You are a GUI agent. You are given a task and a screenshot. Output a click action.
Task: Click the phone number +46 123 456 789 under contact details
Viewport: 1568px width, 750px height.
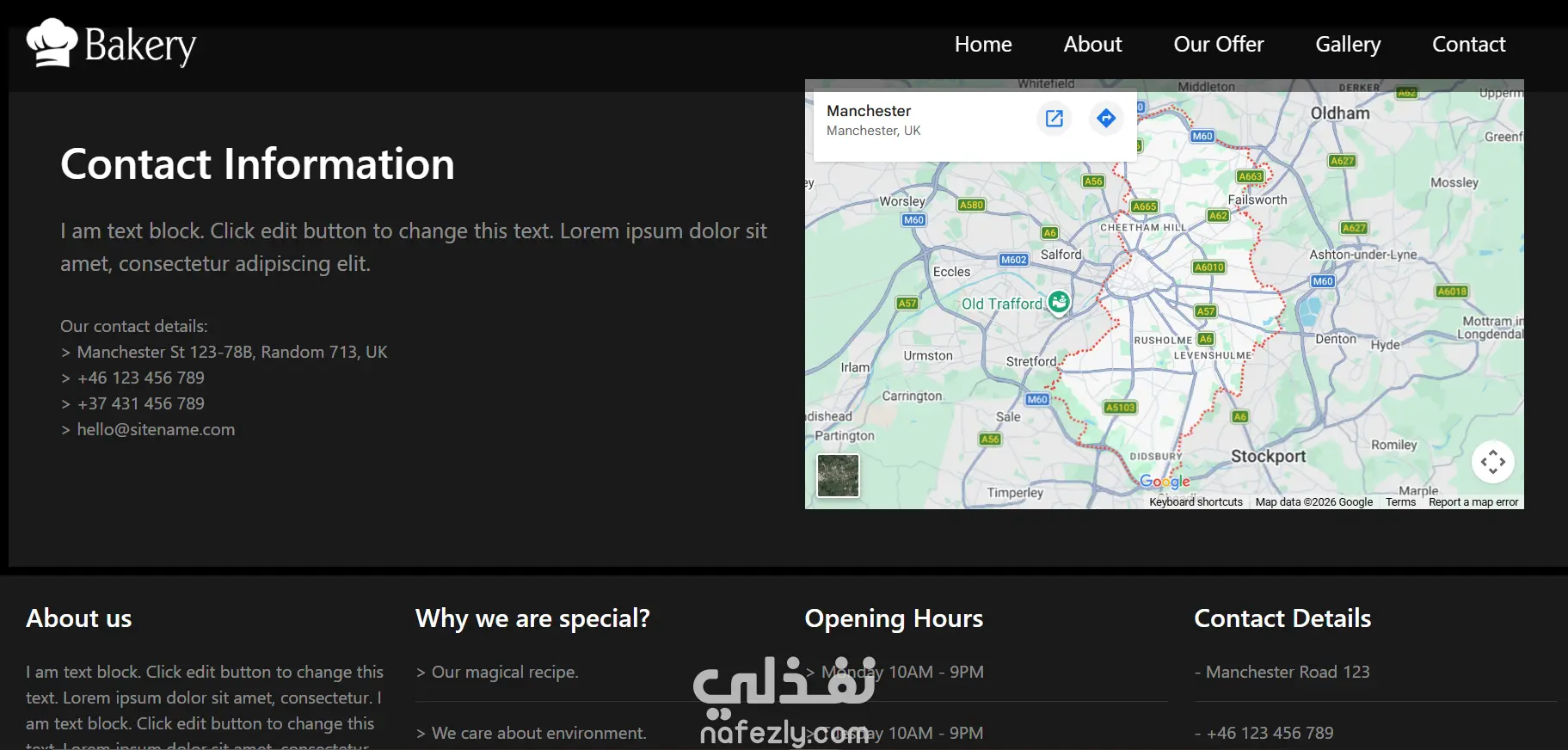[141, 378]
